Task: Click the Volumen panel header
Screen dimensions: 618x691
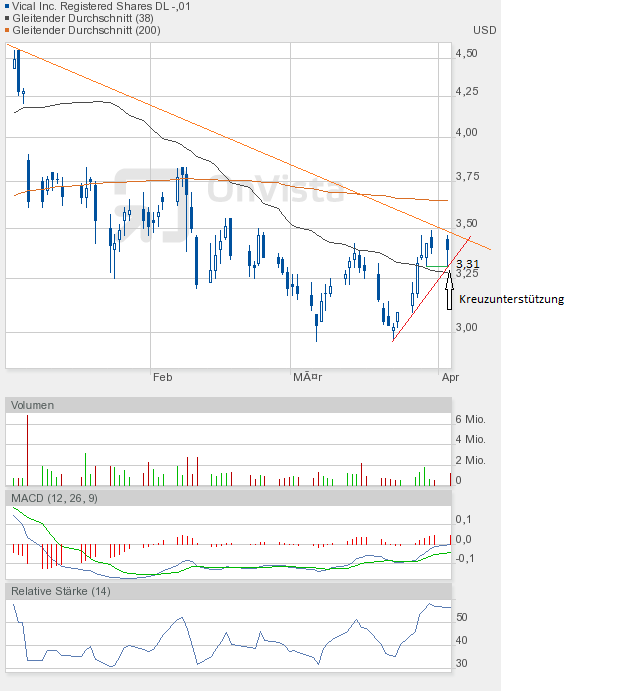Action: coord(228,405)
